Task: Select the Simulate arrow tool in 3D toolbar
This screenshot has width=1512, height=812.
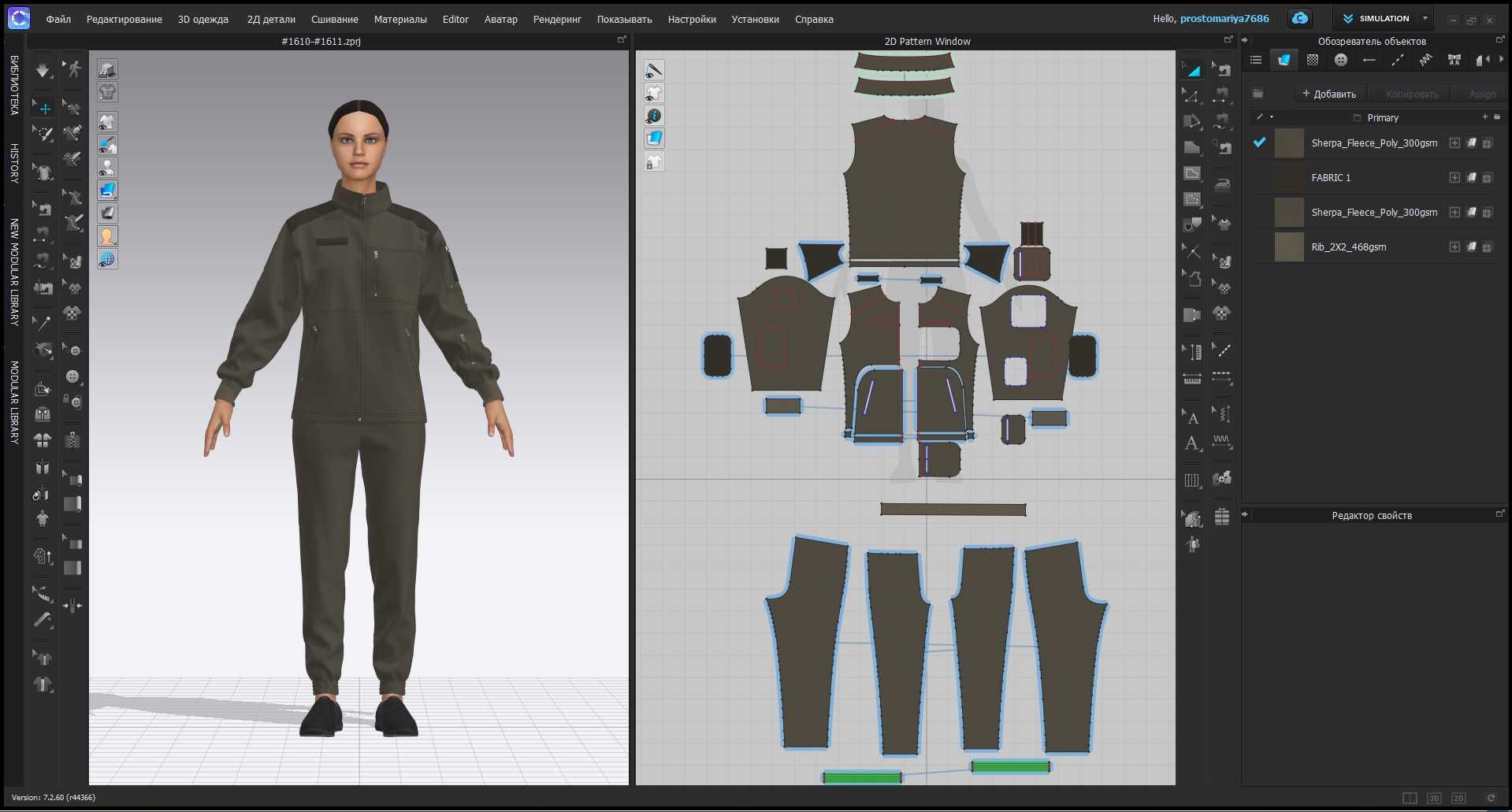Action: tap(43, 70)
